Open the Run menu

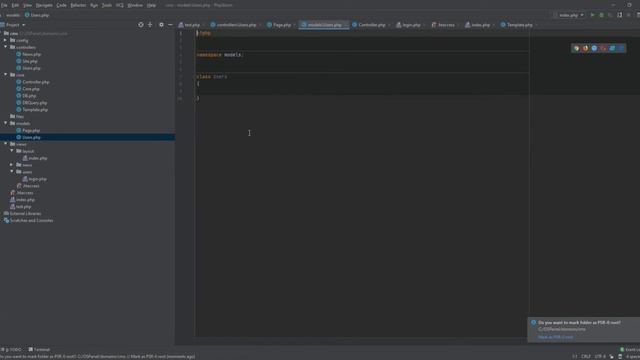tap(94, 5)
